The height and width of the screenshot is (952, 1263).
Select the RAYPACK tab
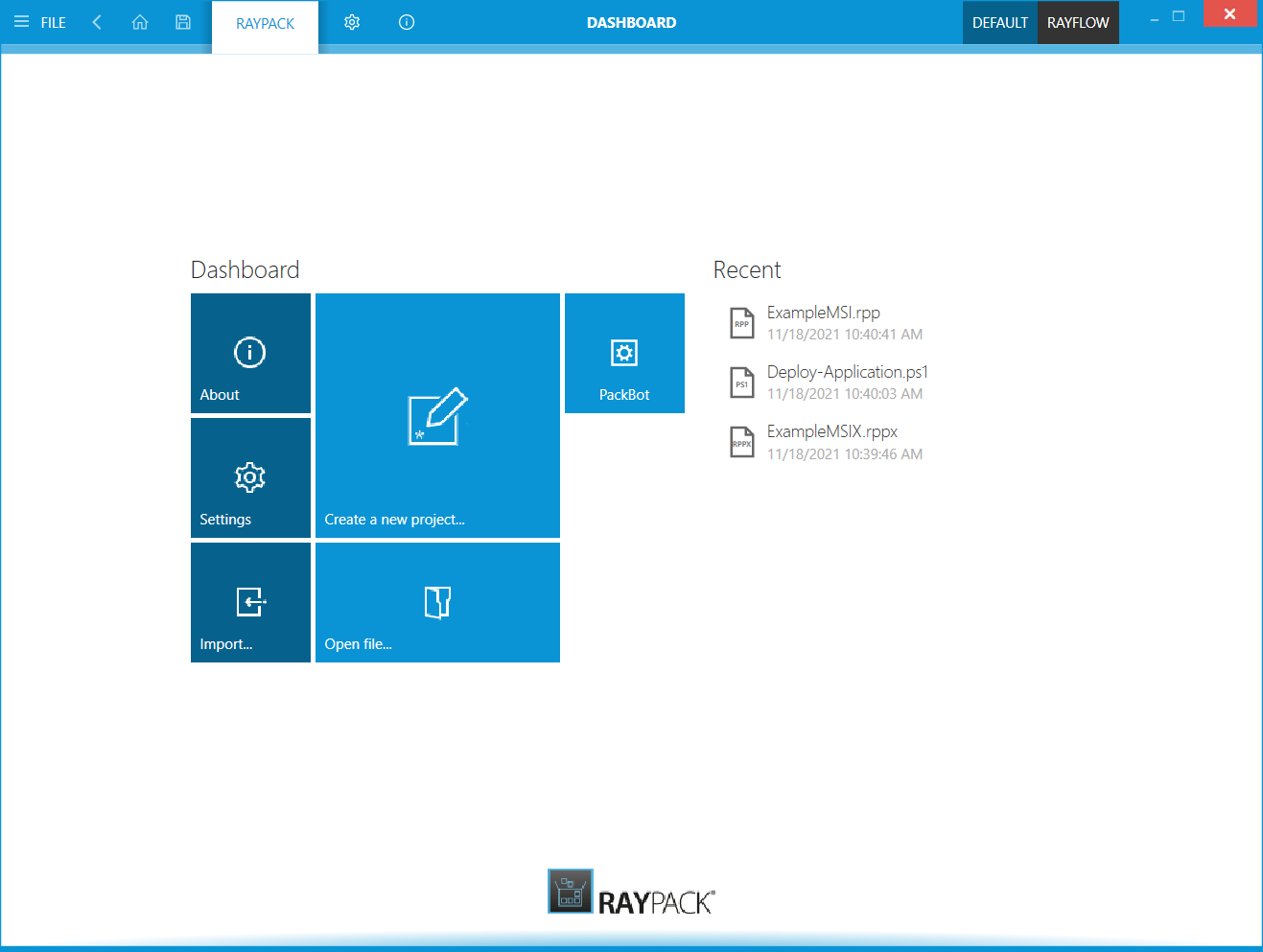click(x=265, y=24)
